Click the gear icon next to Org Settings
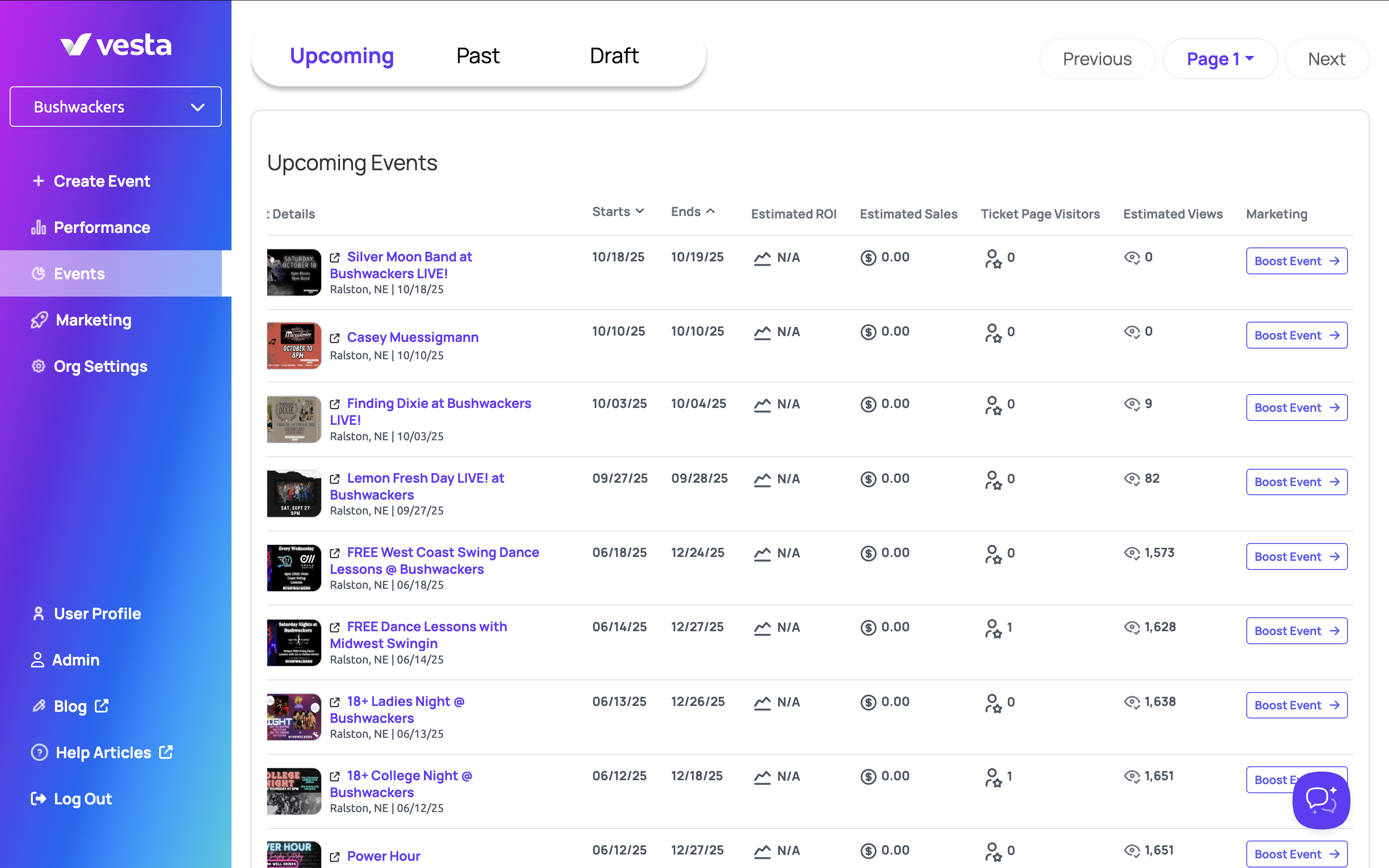This screenshot has width=1389, height=868. click(39, 366)
